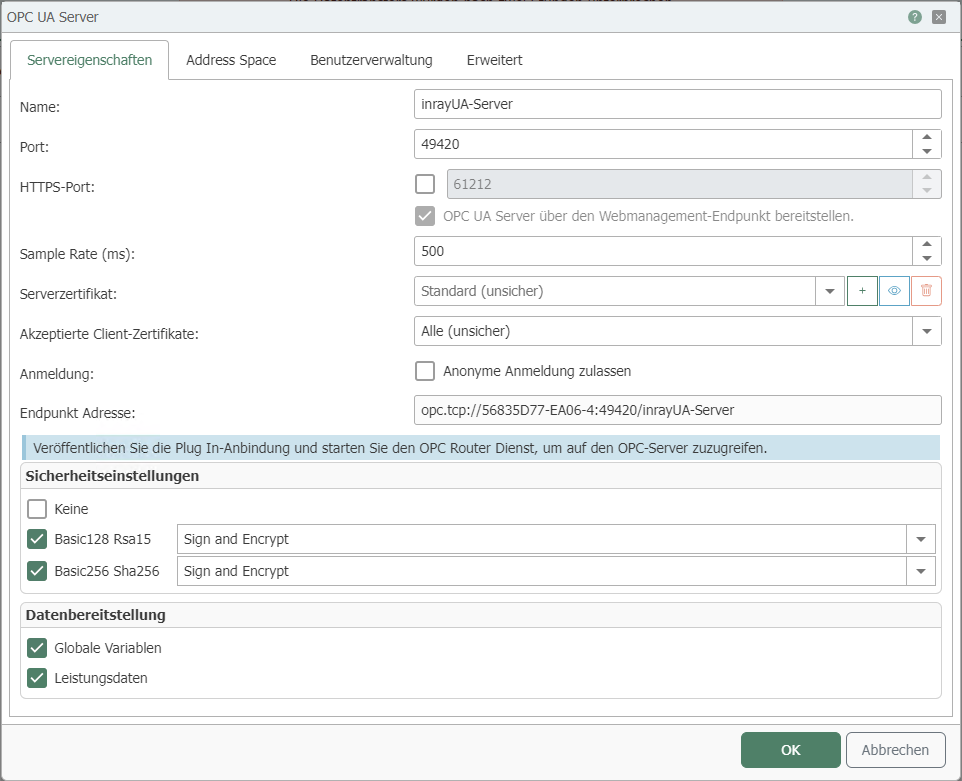Increment the Port value
This screenshot has height=781, width=962.
(928, 138)
